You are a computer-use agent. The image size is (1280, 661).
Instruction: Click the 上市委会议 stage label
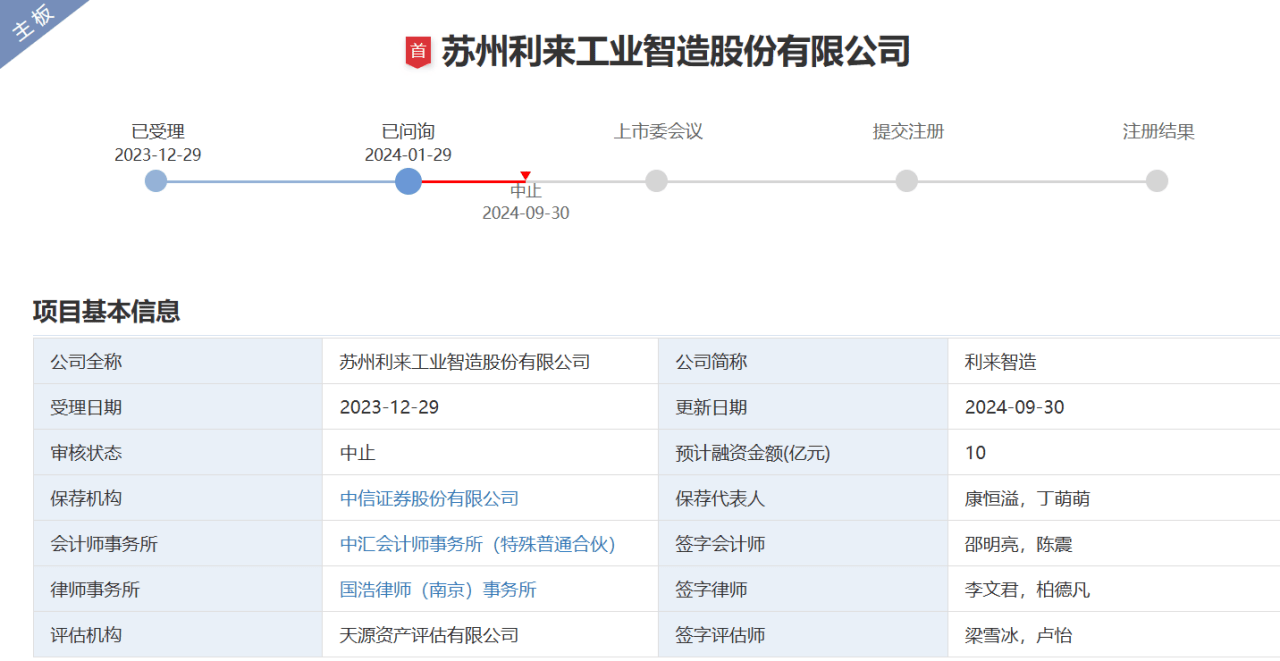coord(658,132)
